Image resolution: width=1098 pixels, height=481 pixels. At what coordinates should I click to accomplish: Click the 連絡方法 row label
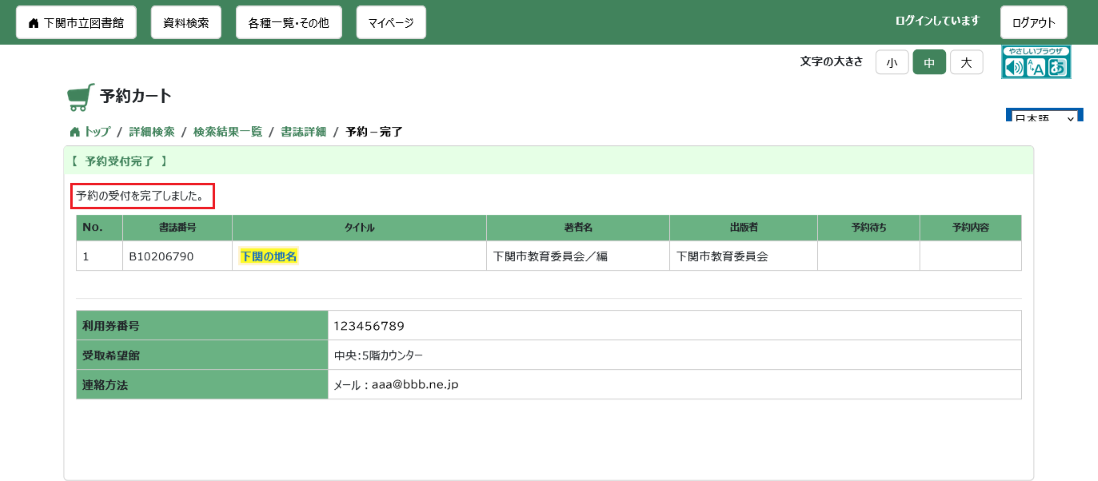202,384
